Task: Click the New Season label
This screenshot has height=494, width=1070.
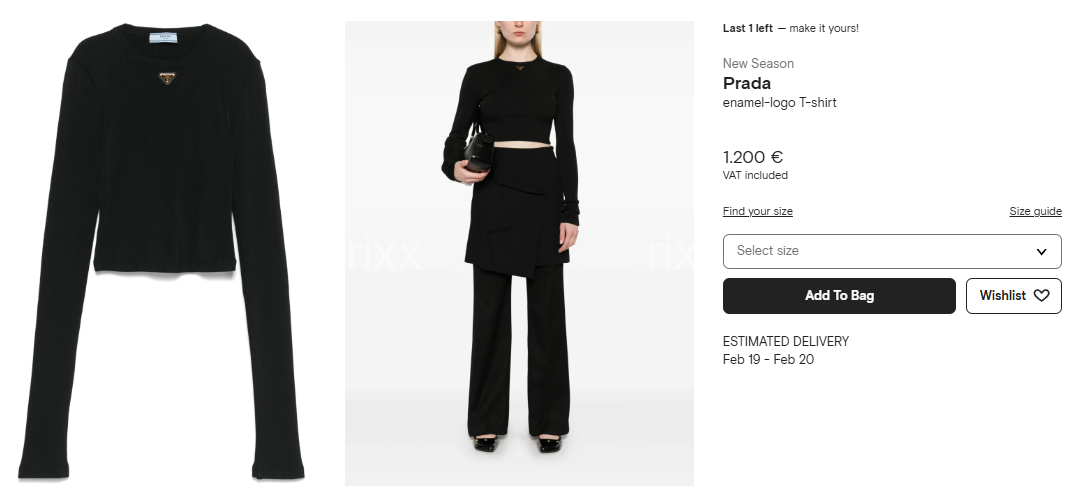Action: (x=758, y=63)
